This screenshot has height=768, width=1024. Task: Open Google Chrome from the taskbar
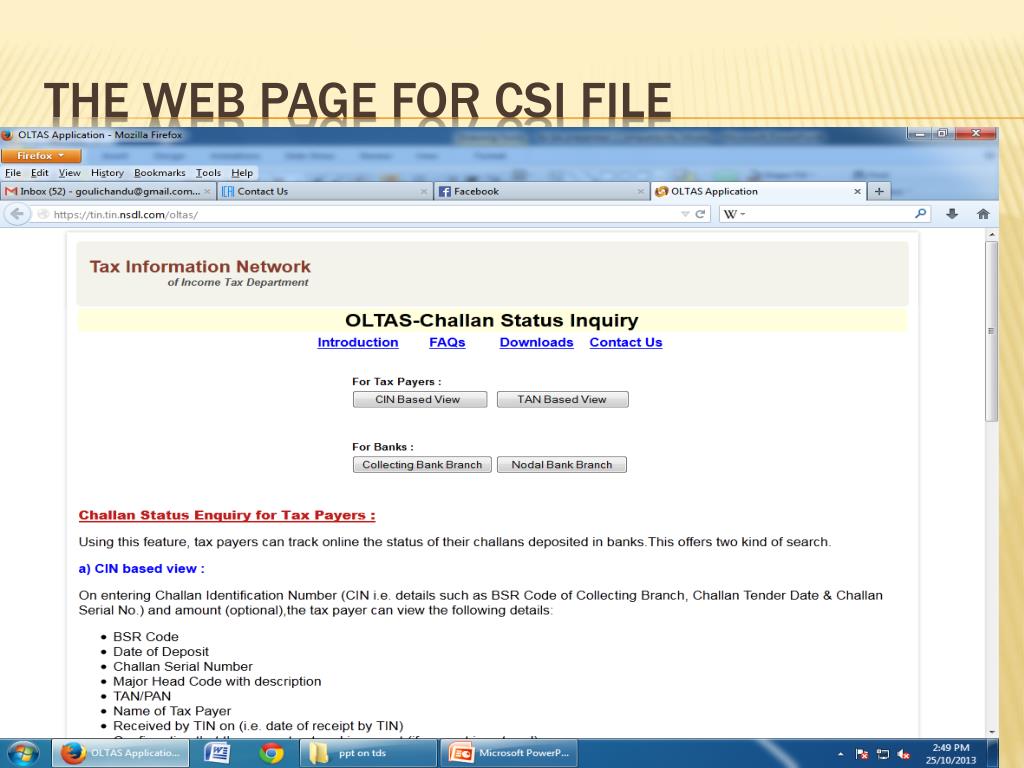271,753
